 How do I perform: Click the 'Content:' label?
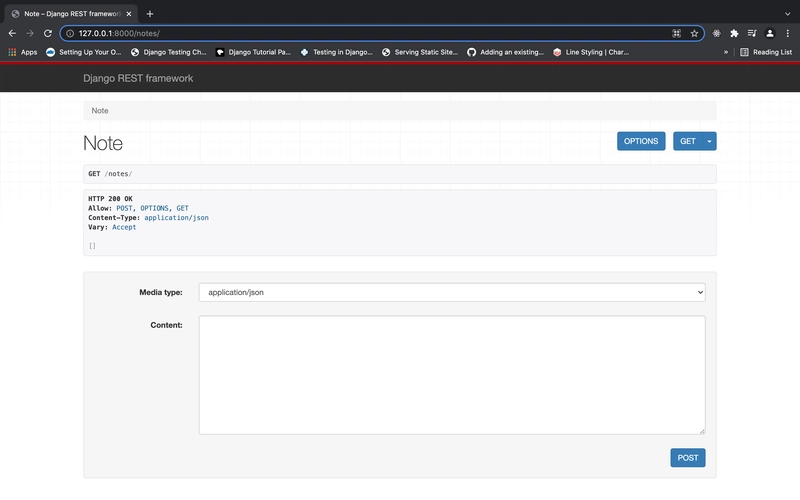(166, 325)
